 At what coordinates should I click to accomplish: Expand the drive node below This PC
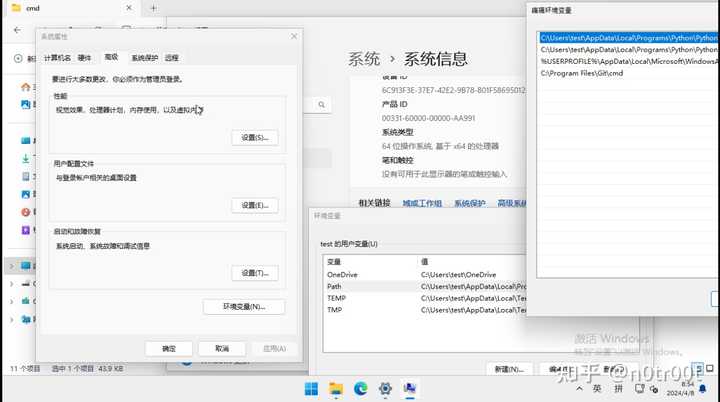point(12,284)
